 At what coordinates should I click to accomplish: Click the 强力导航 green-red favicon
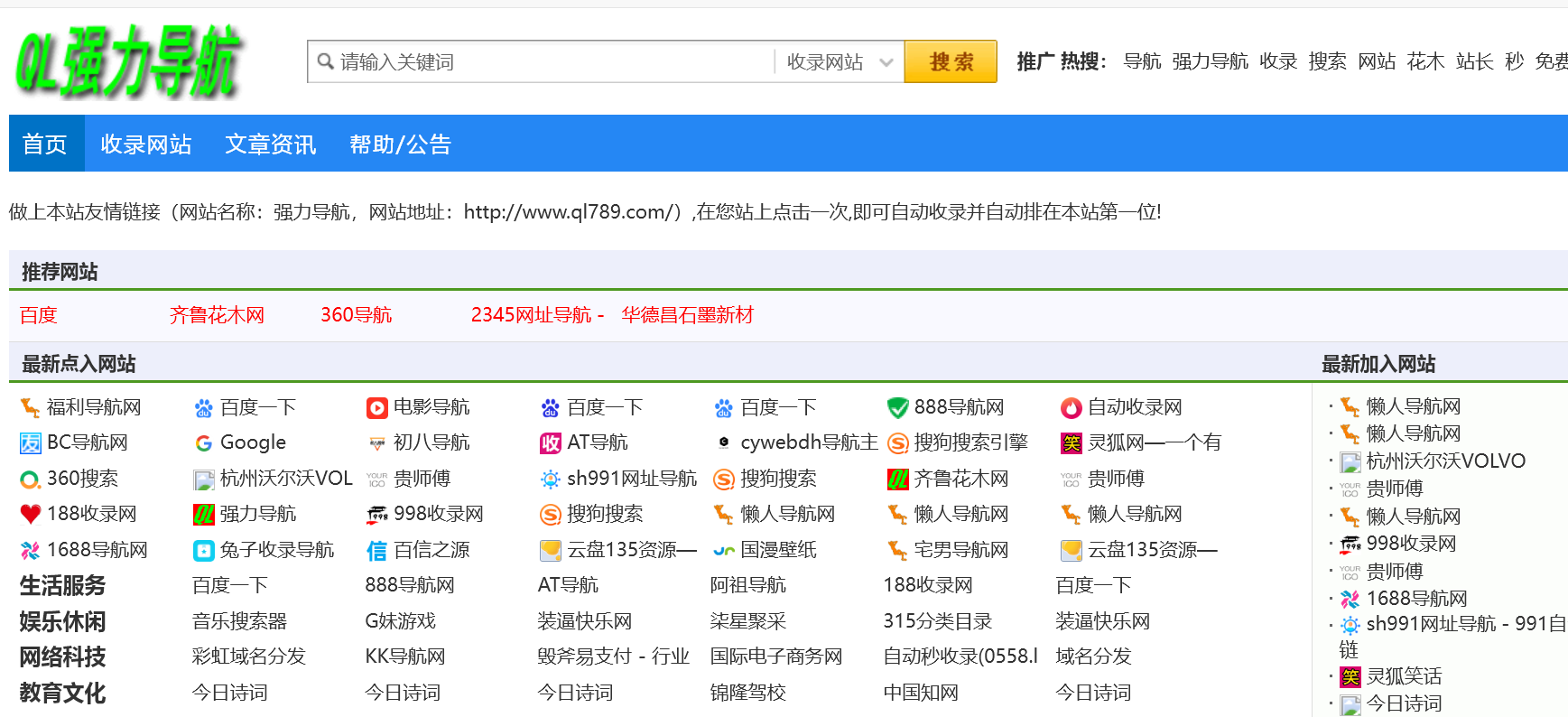pos(204,515)
